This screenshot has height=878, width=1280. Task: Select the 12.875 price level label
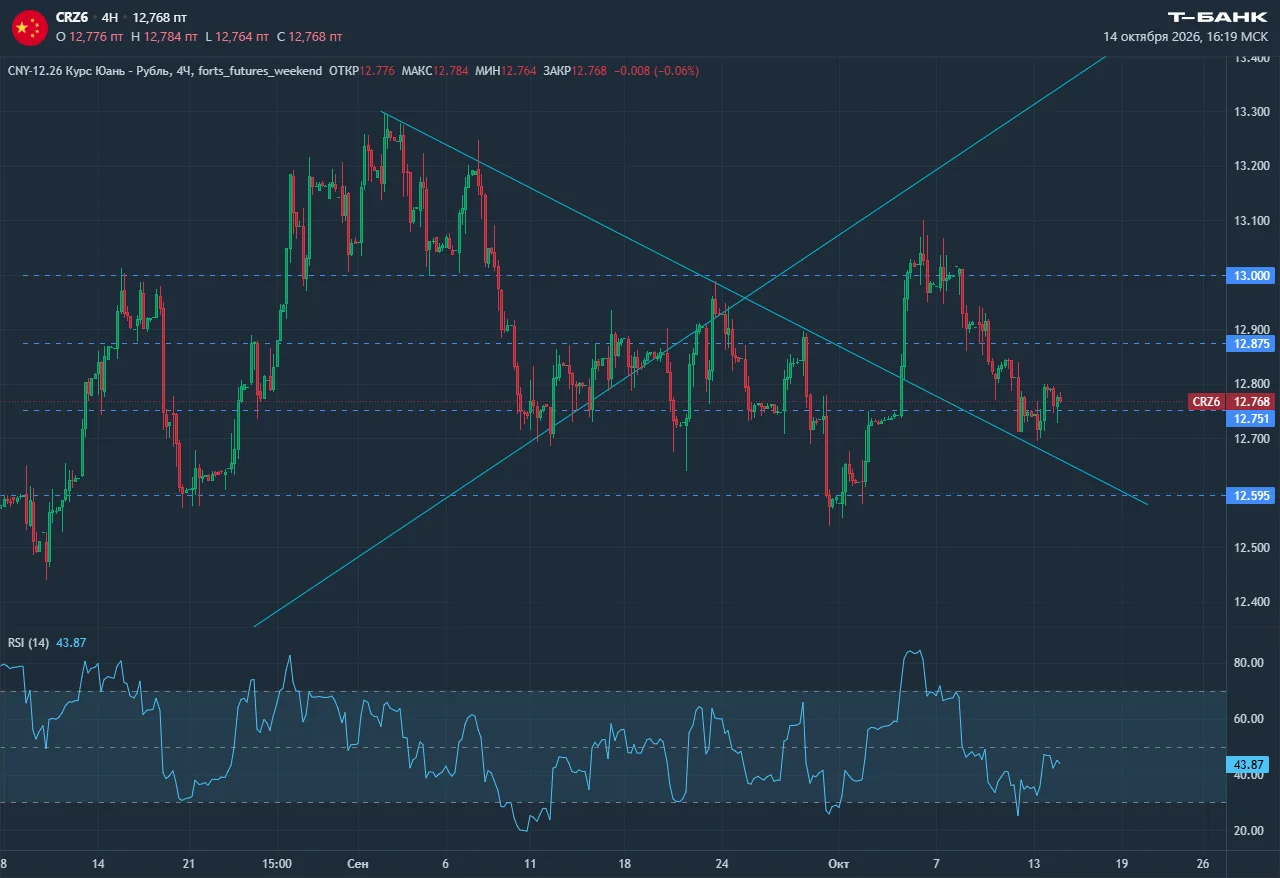(x=1249, y=343)
